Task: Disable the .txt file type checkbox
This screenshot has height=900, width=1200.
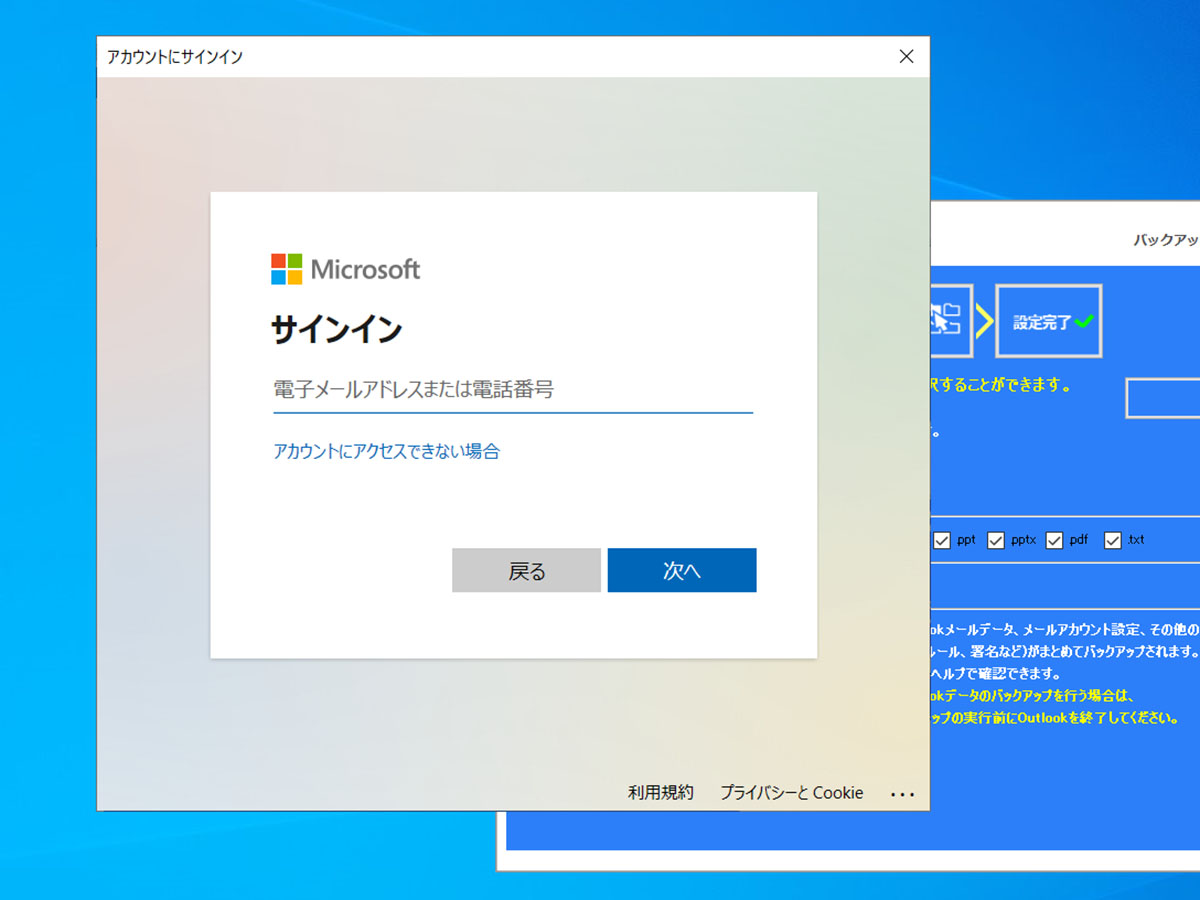Action: pos(1112,540)
